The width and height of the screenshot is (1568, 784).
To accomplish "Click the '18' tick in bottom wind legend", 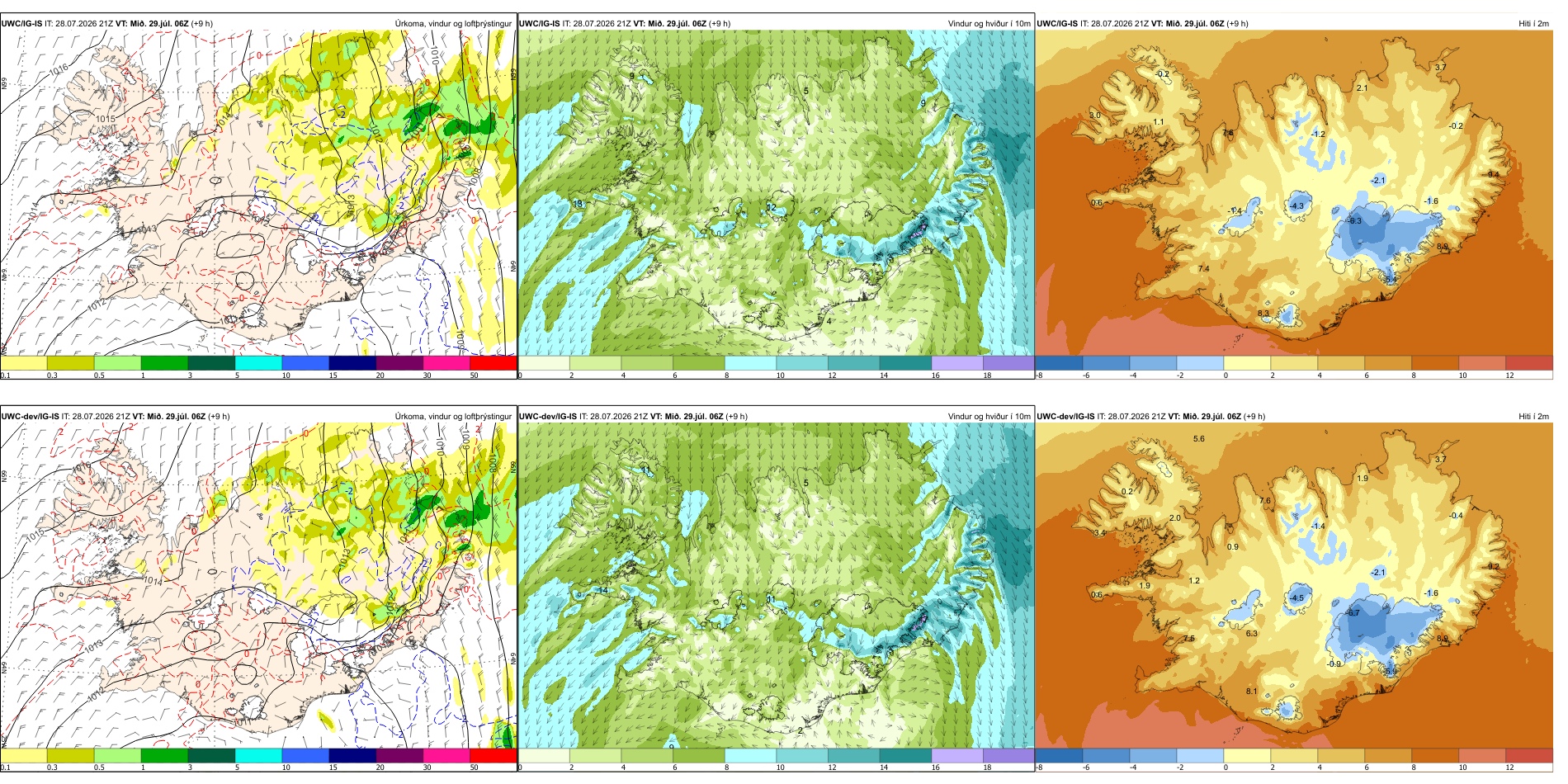I will (987, 767).
